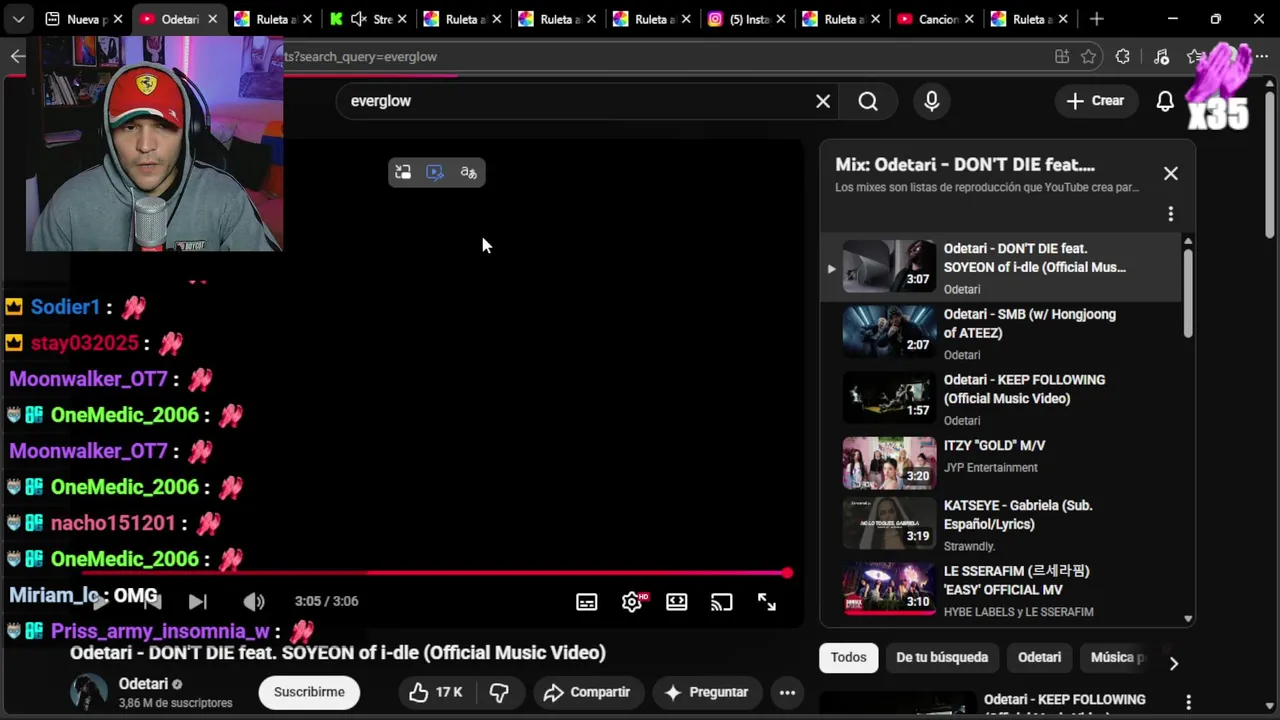The image size is (1280, 720).
Task: Click the video progress bar
Action: click(x=430, y=573)
